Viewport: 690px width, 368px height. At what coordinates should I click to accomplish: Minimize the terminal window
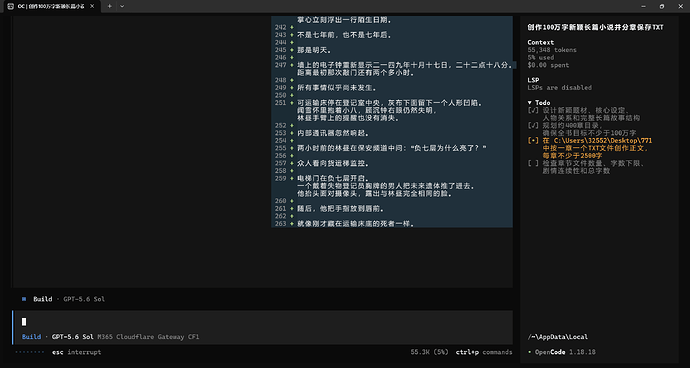(x=643, y=6)
